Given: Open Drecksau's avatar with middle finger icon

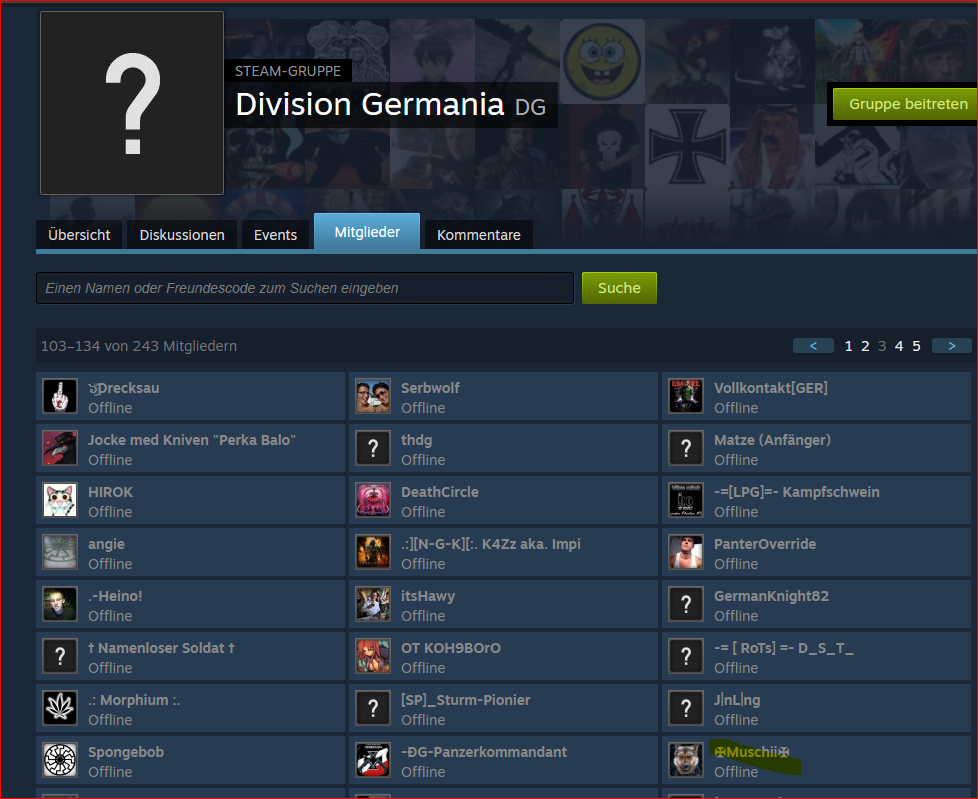Looking at the screenshot, I should coord(60,396).
